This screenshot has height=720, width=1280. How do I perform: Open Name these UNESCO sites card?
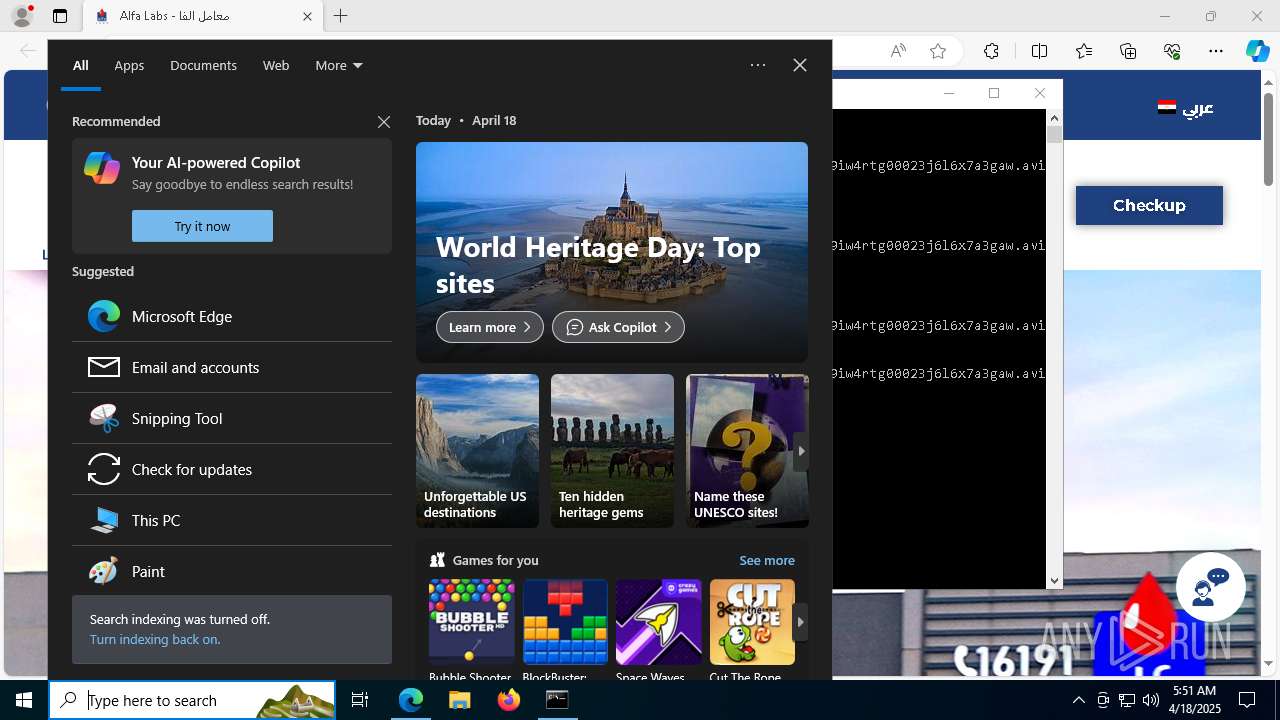click(x=747, y=451)
